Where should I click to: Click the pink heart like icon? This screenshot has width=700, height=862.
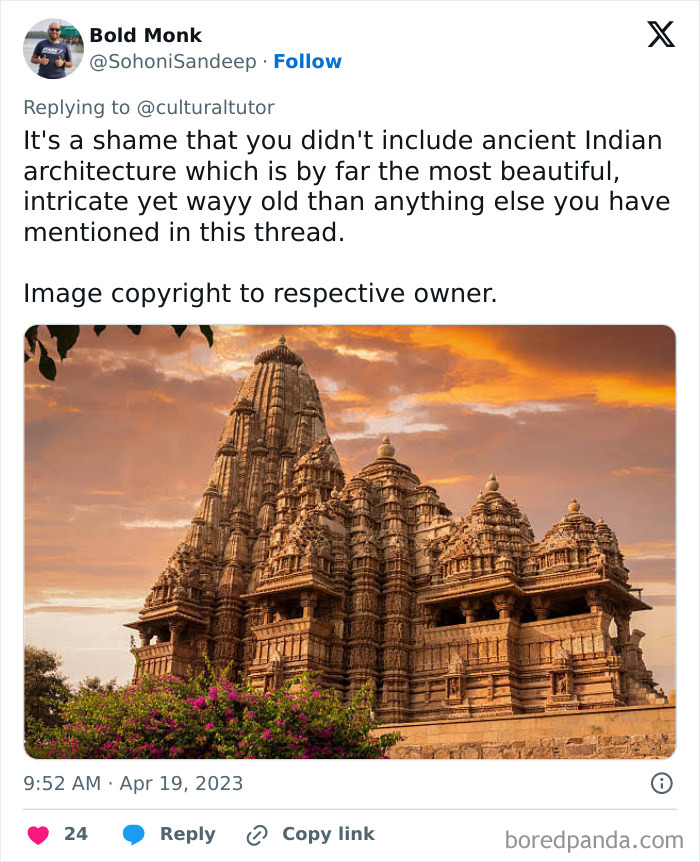coord(38,835)
